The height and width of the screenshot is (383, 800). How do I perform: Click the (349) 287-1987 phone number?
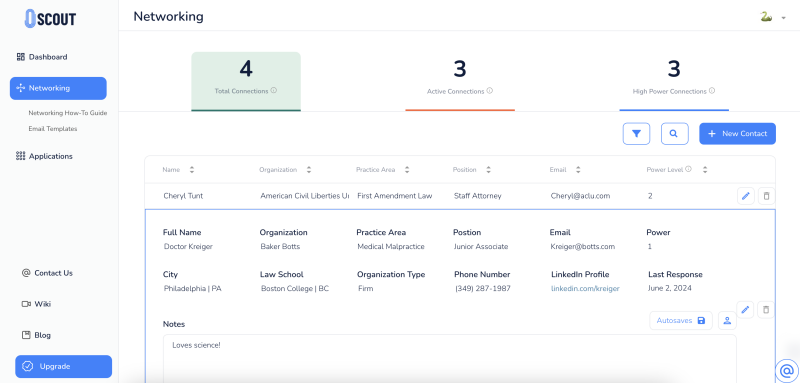[x=483, y=289]
